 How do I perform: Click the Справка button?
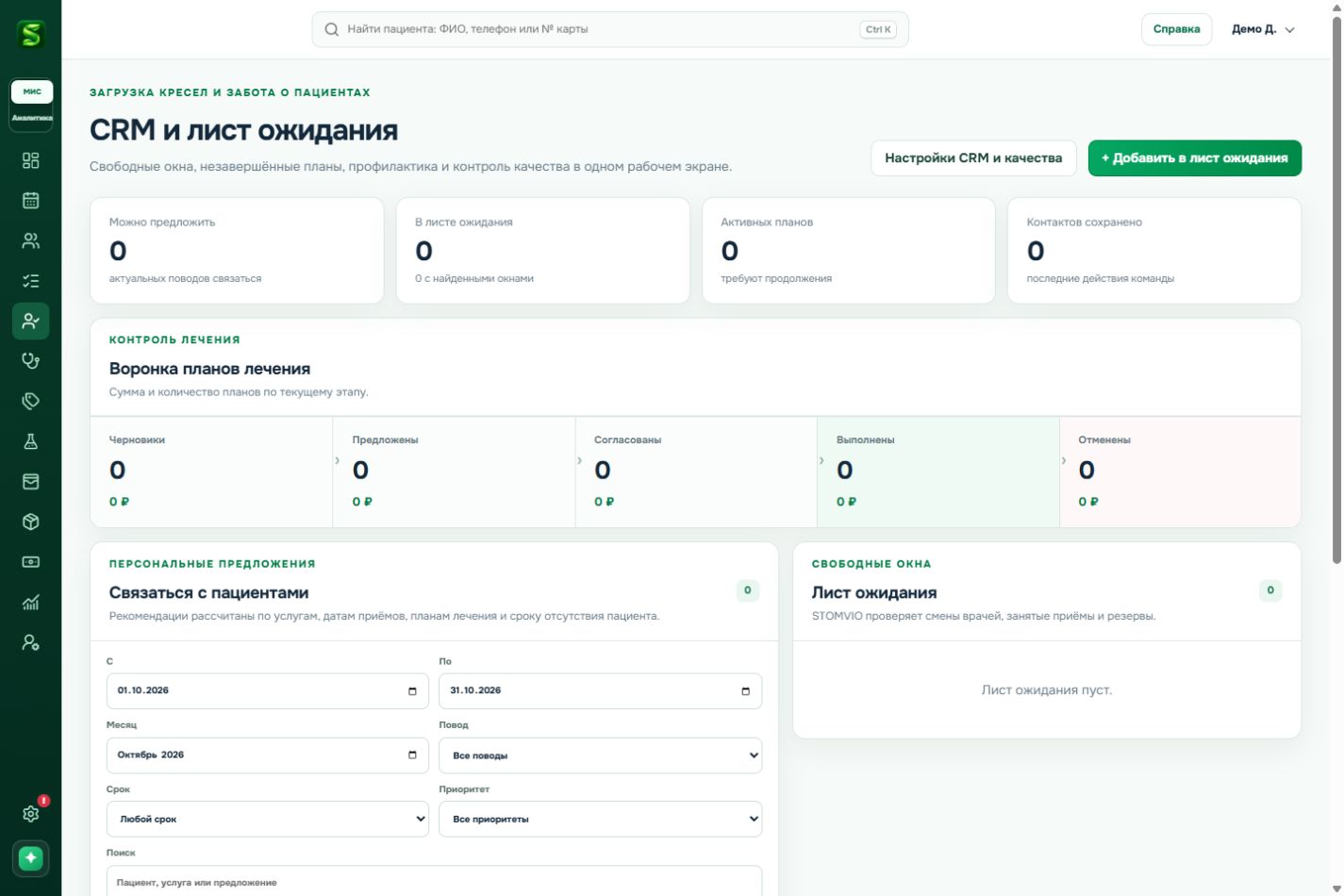(1176, 29)
